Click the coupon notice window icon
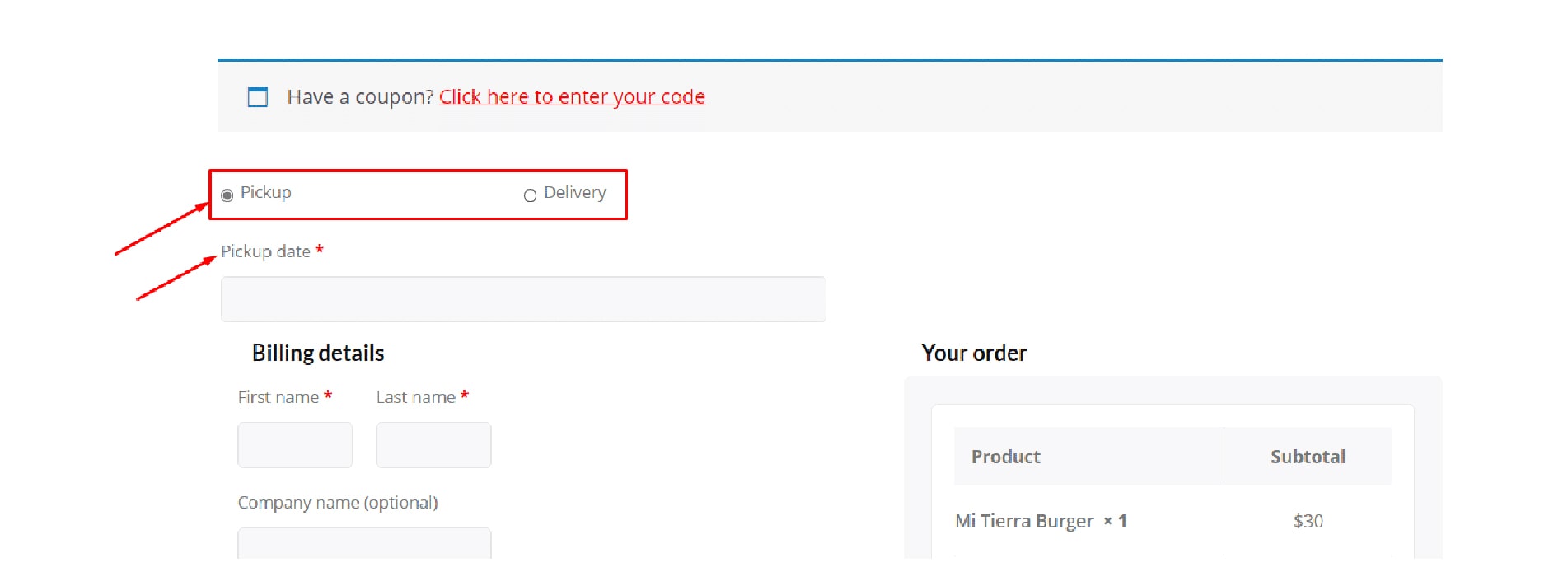 click(x=258, y=97)
